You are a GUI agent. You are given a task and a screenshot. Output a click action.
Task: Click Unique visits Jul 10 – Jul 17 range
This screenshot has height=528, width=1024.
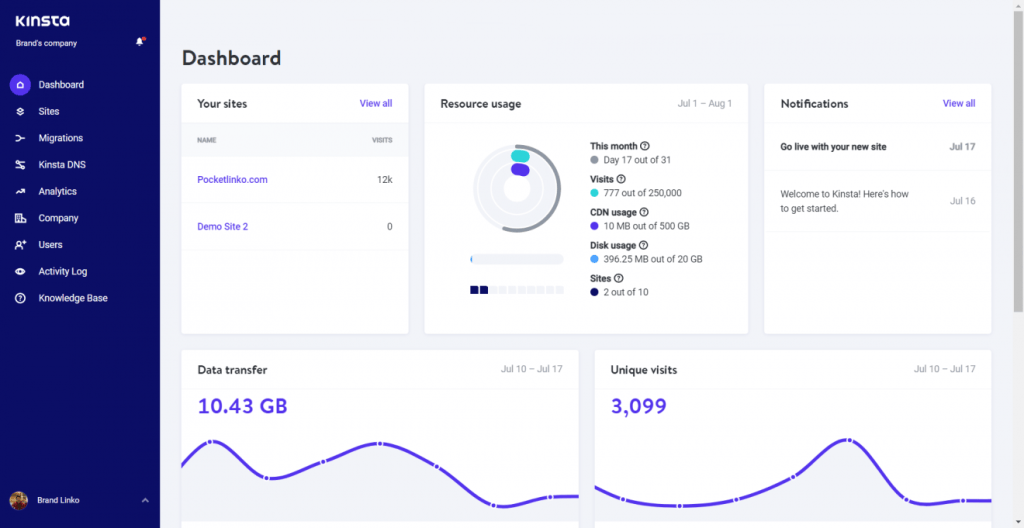pyautogui.click(x=944, y=369)
